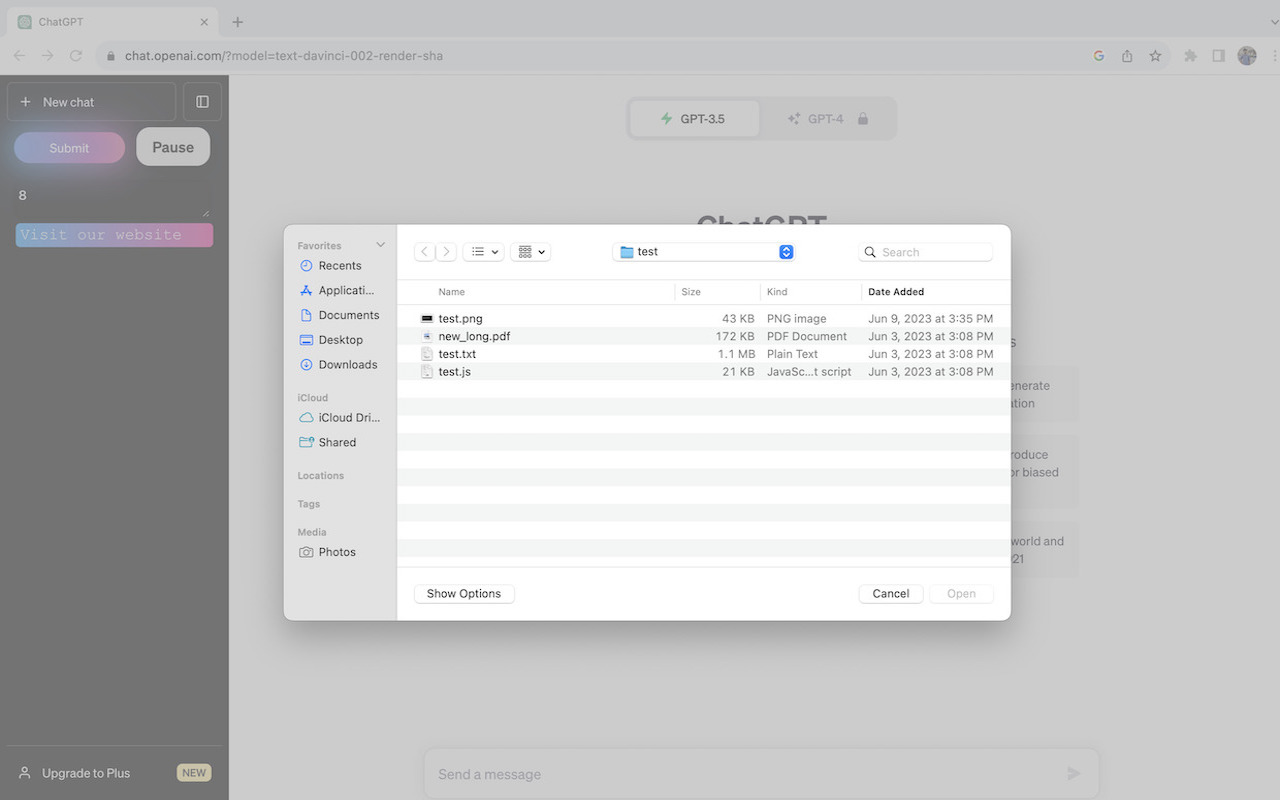
Task: Sort files by Kind column
Action: click(777, 292)
